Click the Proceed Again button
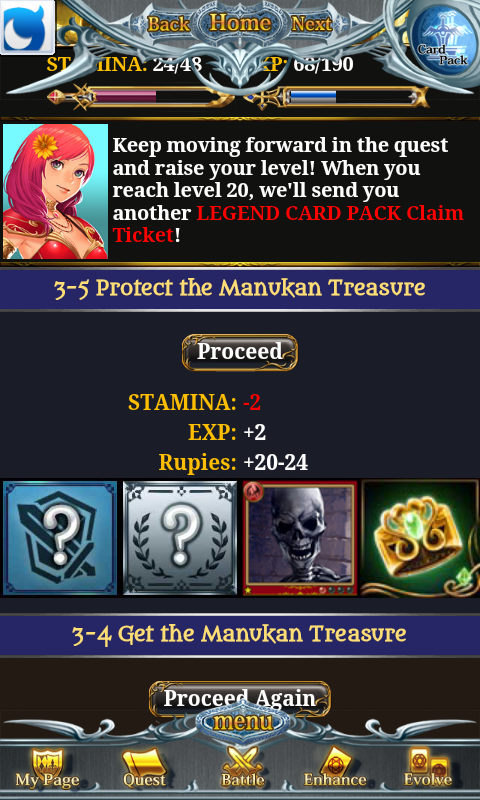Viewport: 480px width, 800px height. [x=240, y=698]
